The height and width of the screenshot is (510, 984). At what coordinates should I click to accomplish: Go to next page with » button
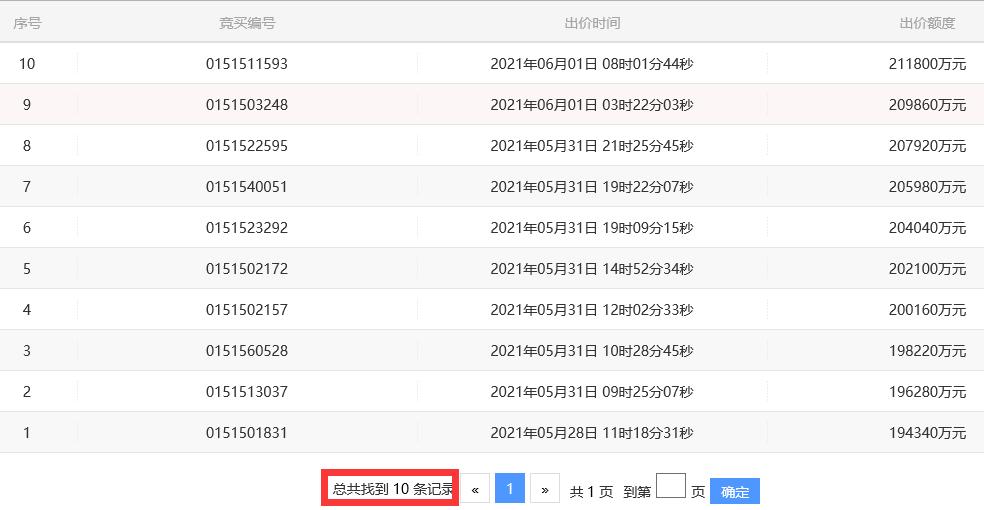[x=545, y=489]
